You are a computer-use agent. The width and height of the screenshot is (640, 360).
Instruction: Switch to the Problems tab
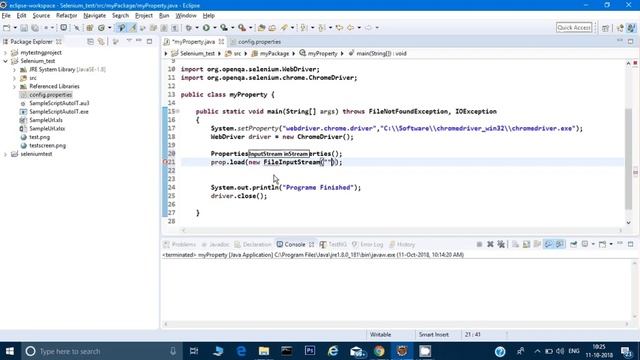pyautogui.click(x=180, y=244)
